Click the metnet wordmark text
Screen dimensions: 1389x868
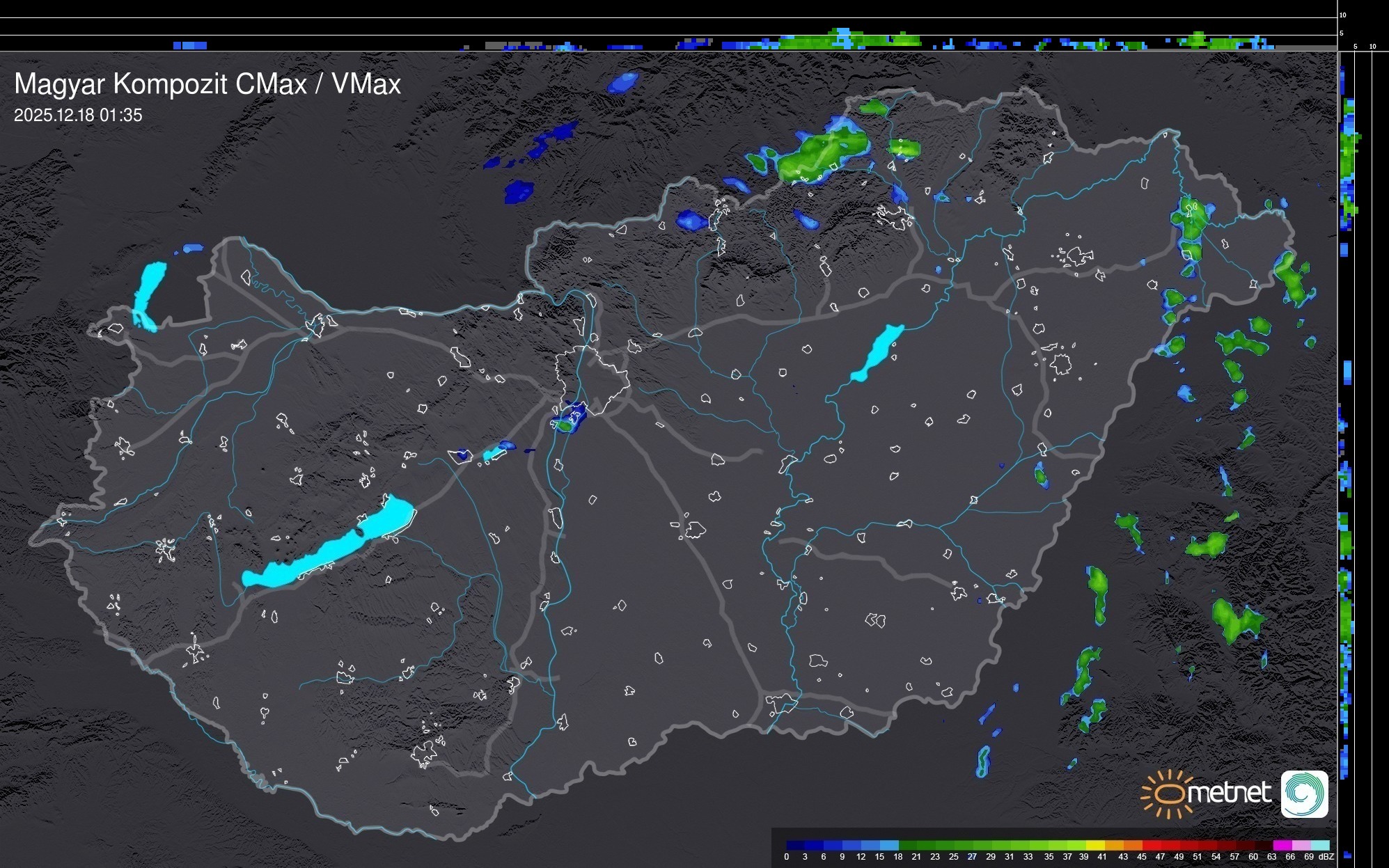pyautogui.click(x=1229, y=793)
